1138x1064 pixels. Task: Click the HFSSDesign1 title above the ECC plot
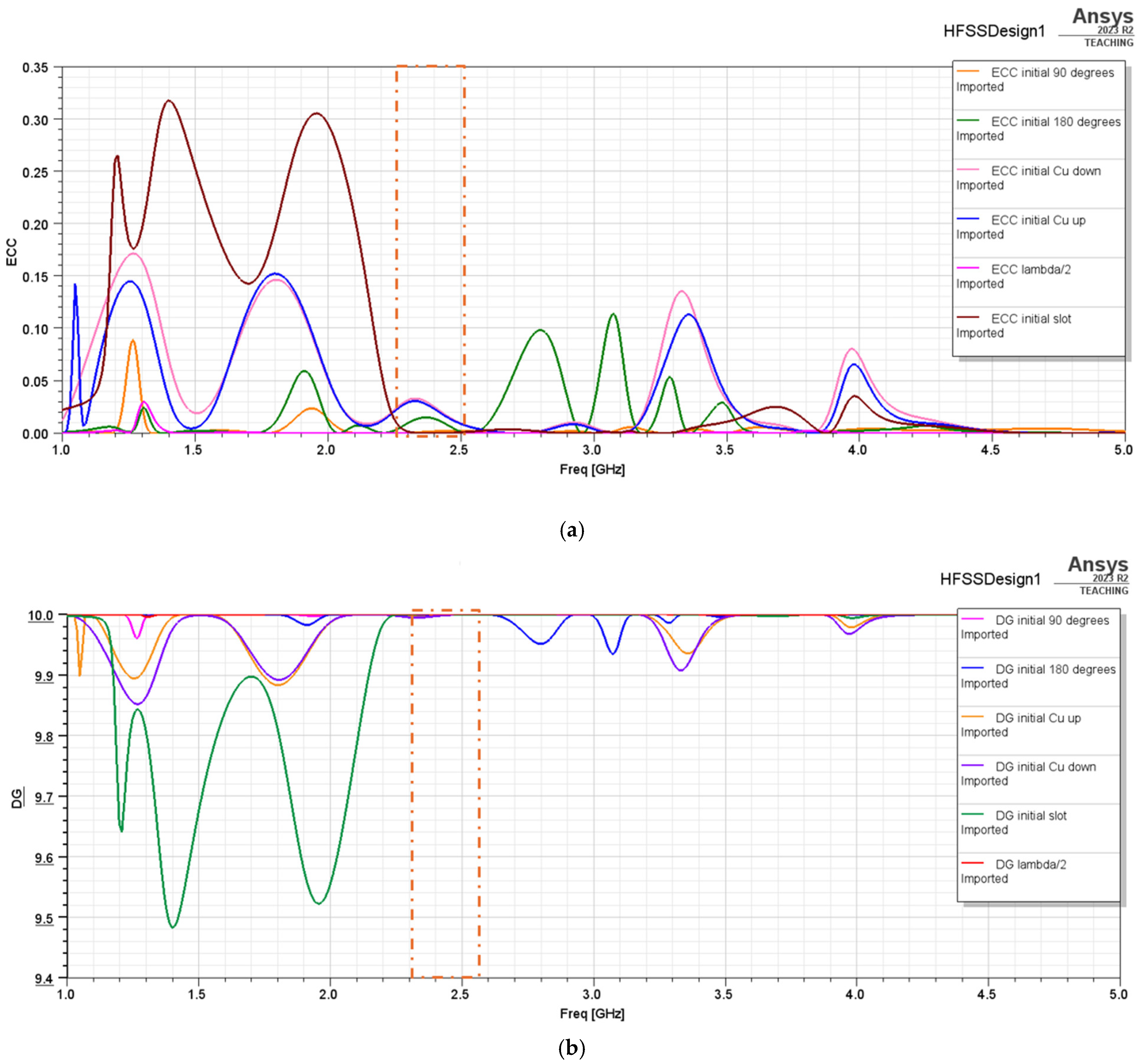pyautogui.click(x=994, y=31)
